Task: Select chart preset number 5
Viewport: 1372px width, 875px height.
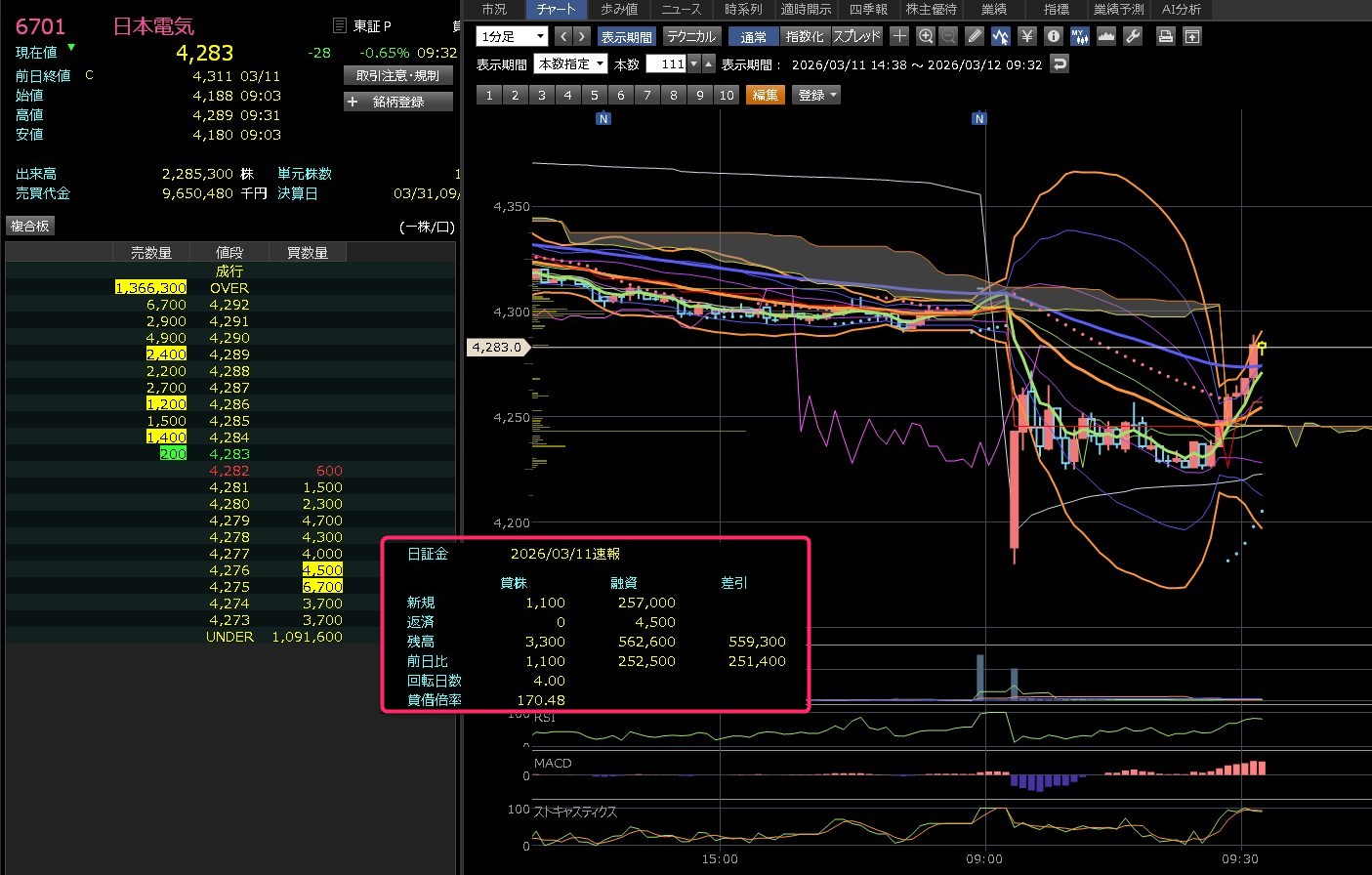Action: [x=594, y=95]
